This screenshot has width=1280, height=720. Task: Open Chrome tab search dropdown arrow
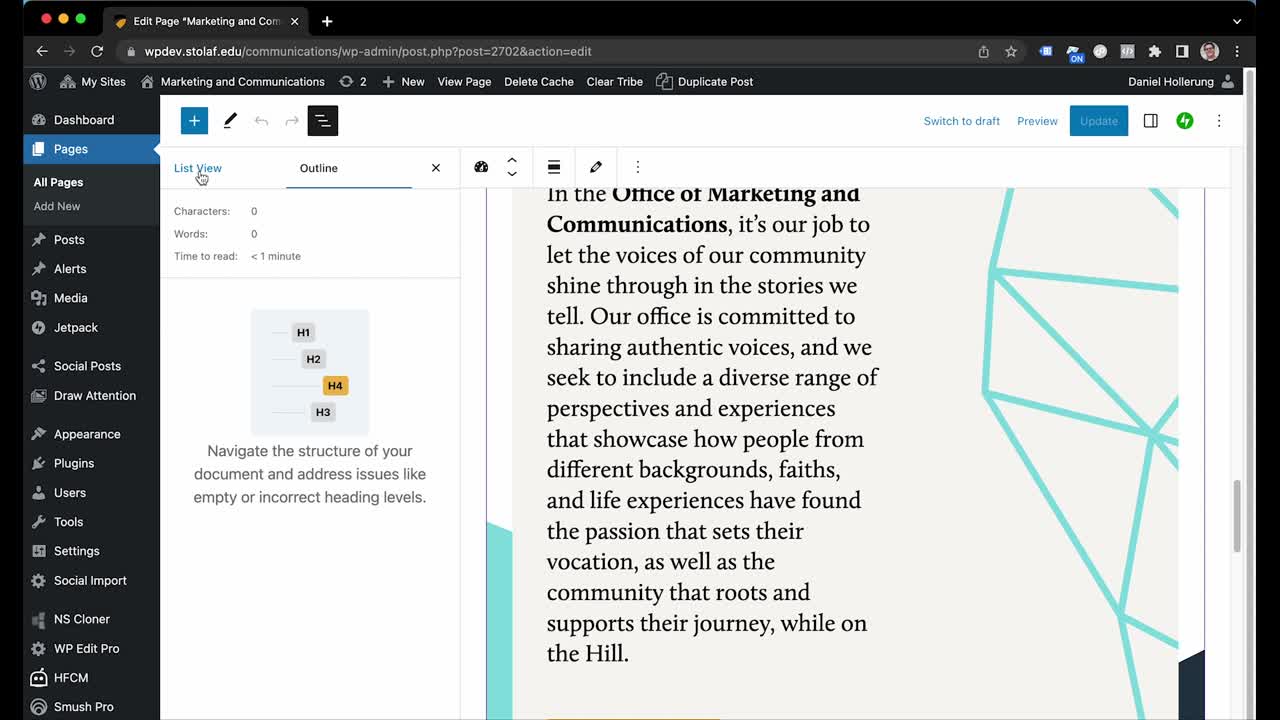click(1237, 21)
